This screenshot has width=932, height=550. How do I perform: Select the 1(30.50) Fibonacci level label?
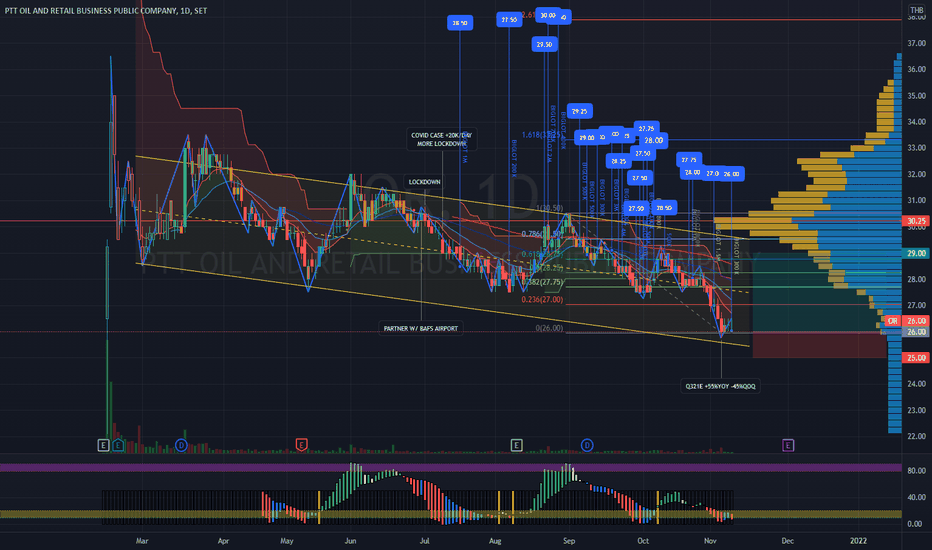point(550,208)
